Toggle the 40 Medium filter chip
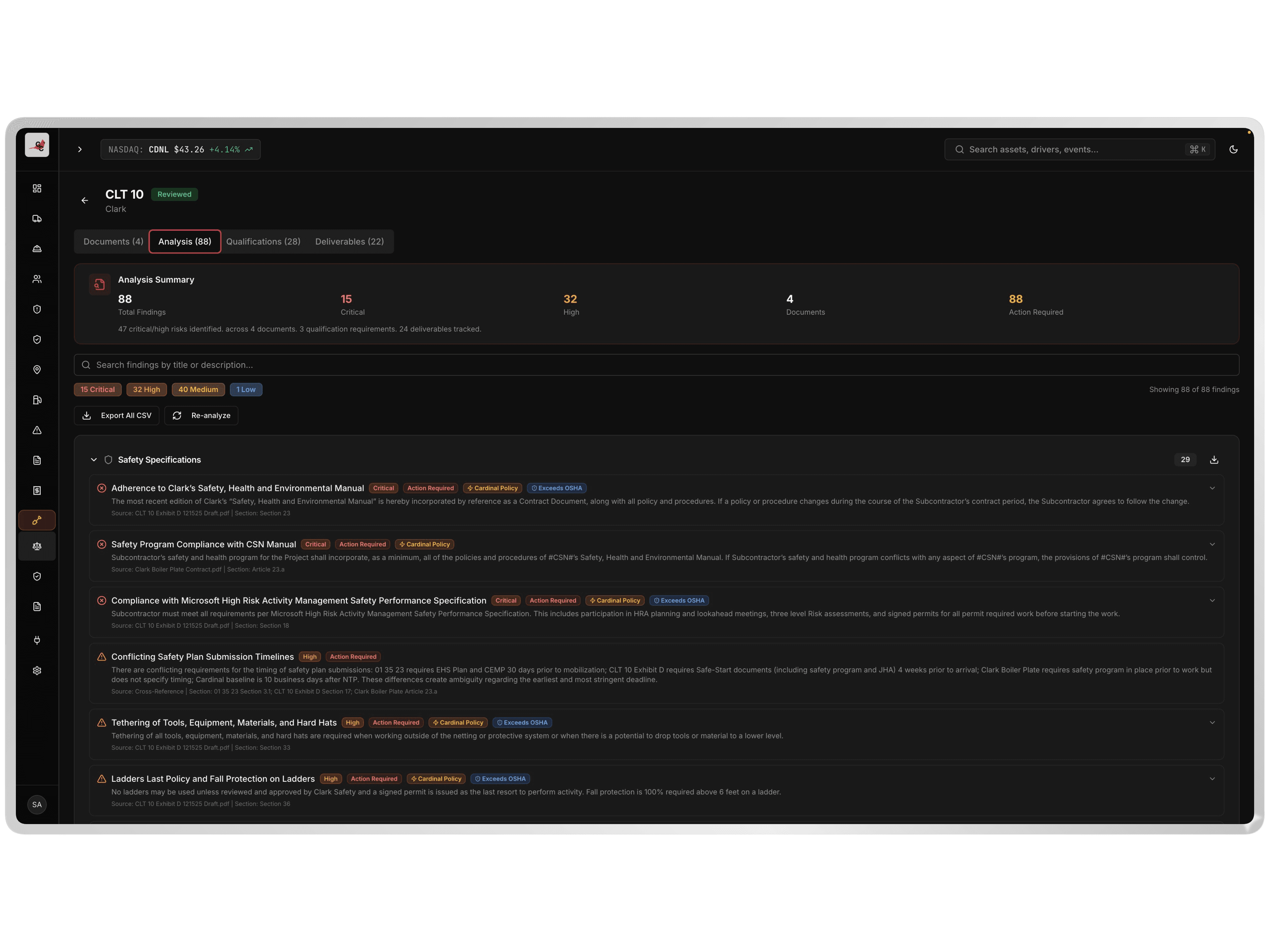1270x952 pixels. (198, 390)
